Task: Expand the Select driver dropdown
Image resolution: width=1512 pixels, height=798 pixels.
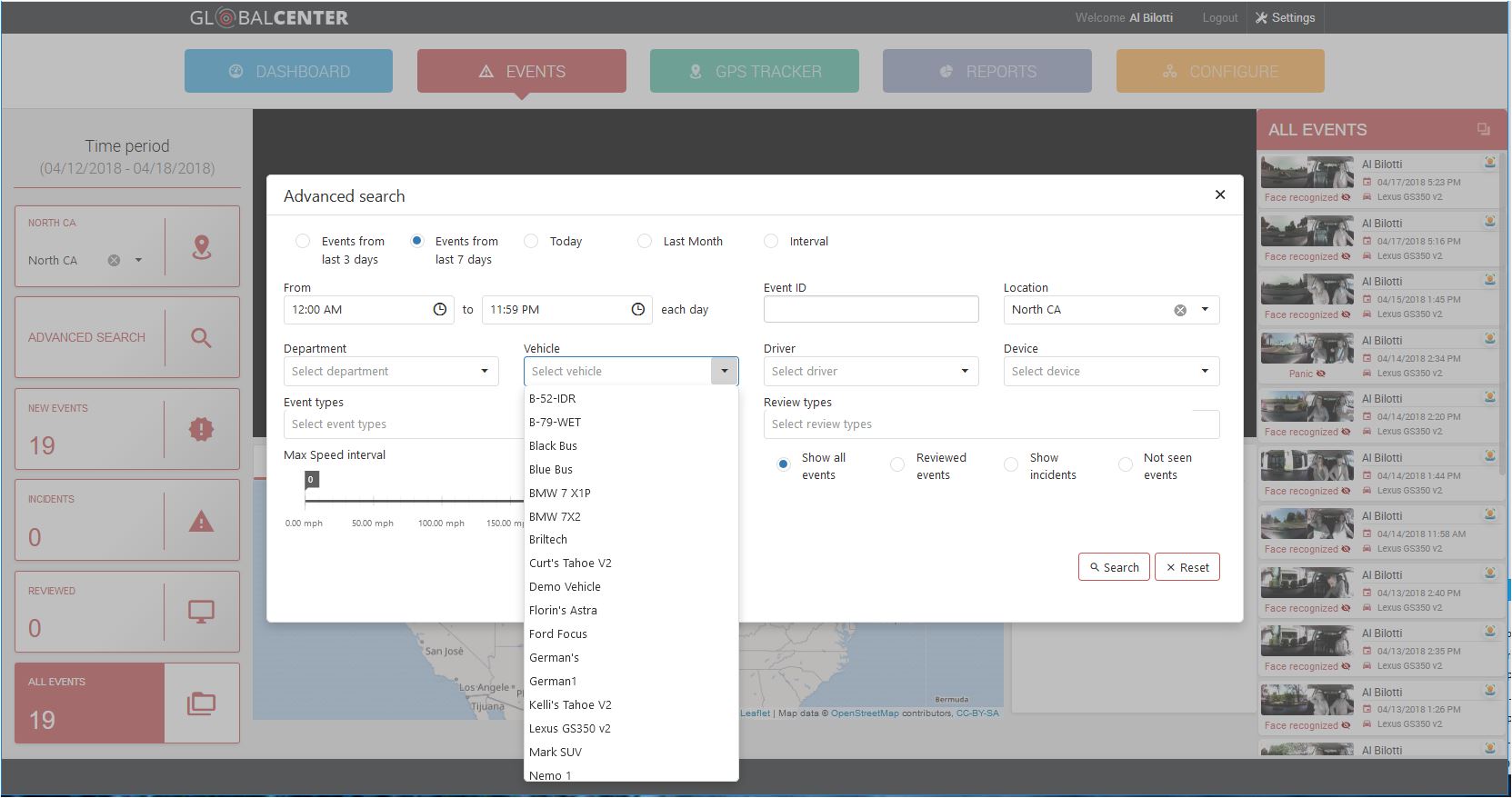Action: click(965, 371)
